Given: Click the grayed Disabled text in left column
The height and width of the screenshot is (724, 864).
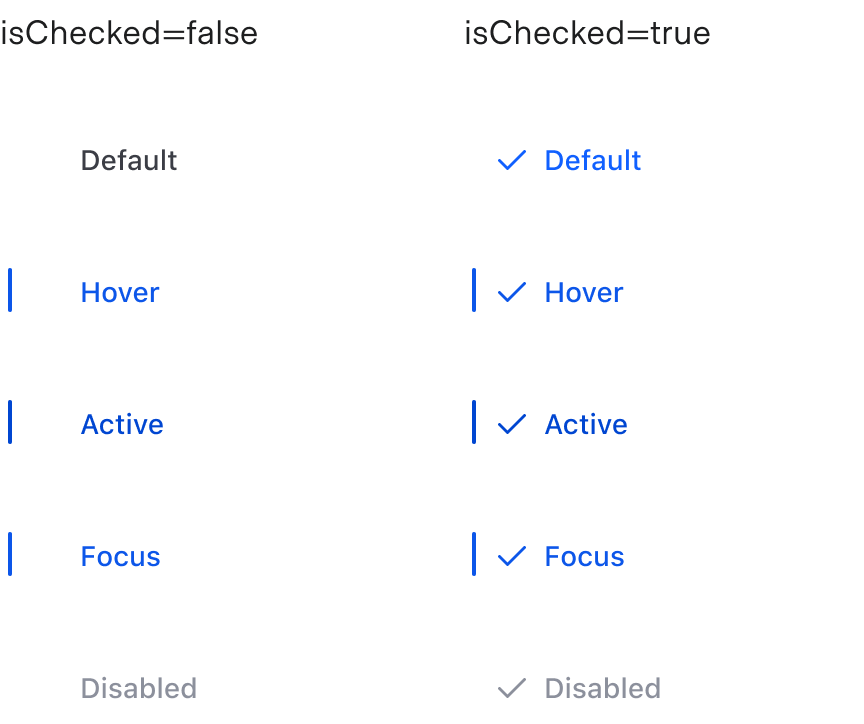Looking at the screenshot, I should (139, 688).
